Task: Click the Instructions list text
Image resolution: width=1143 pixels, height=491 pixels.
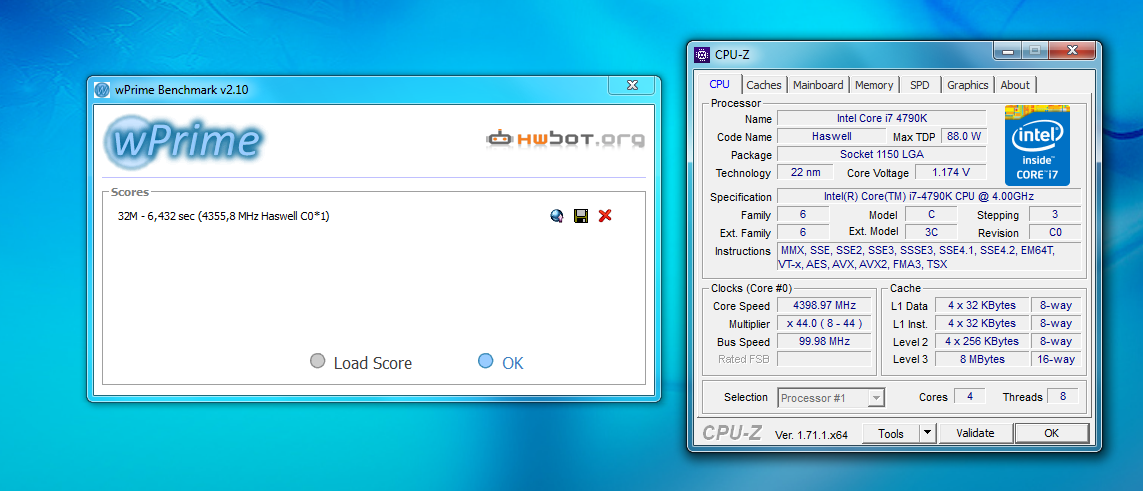Action: 929,257
